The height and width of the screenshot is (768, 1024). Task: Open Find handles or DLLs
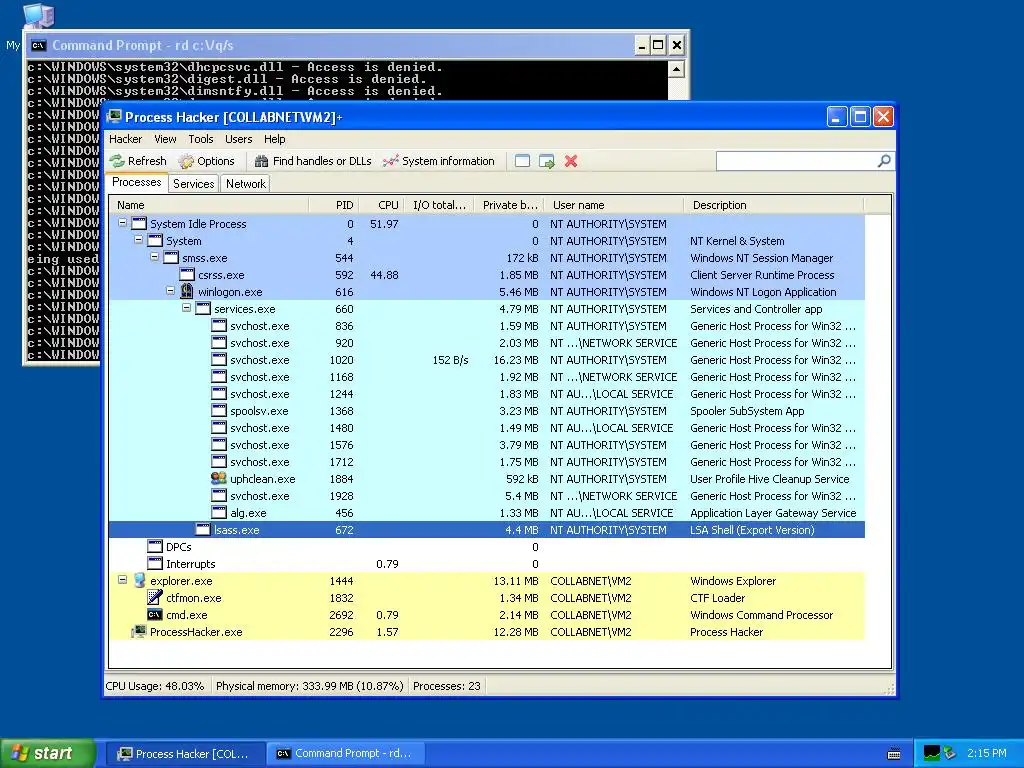(313, 161)
